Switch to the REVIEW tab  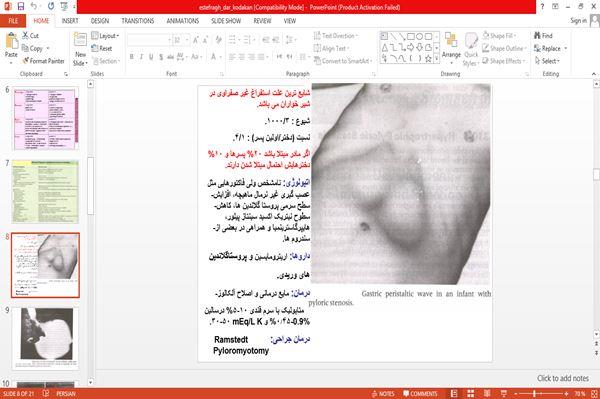point(262,21)
